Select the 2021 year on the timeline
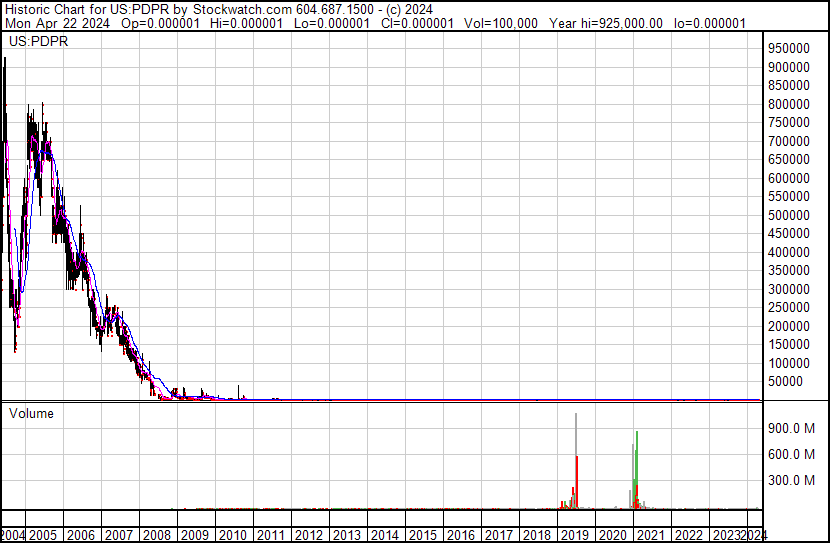Screen dimensions: 830x543 click(651, 536)
